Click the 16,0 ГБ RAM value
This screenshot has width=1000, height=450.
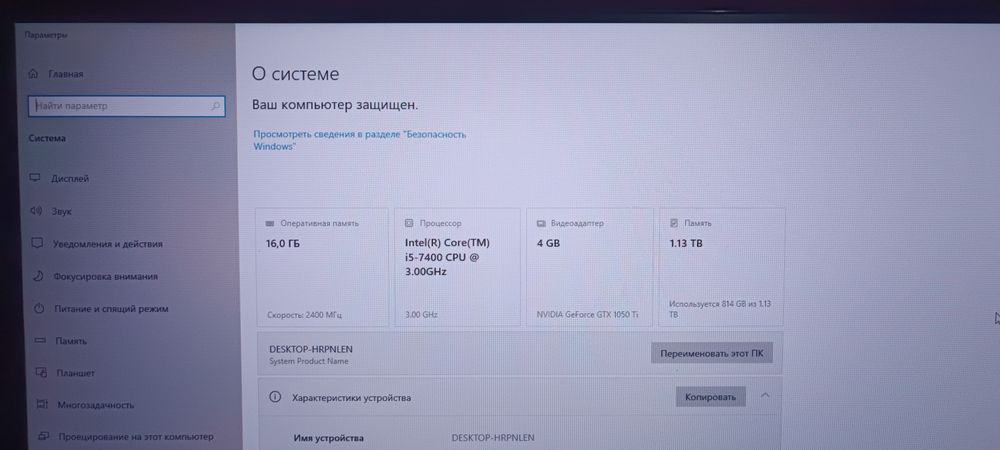[283, 243]
